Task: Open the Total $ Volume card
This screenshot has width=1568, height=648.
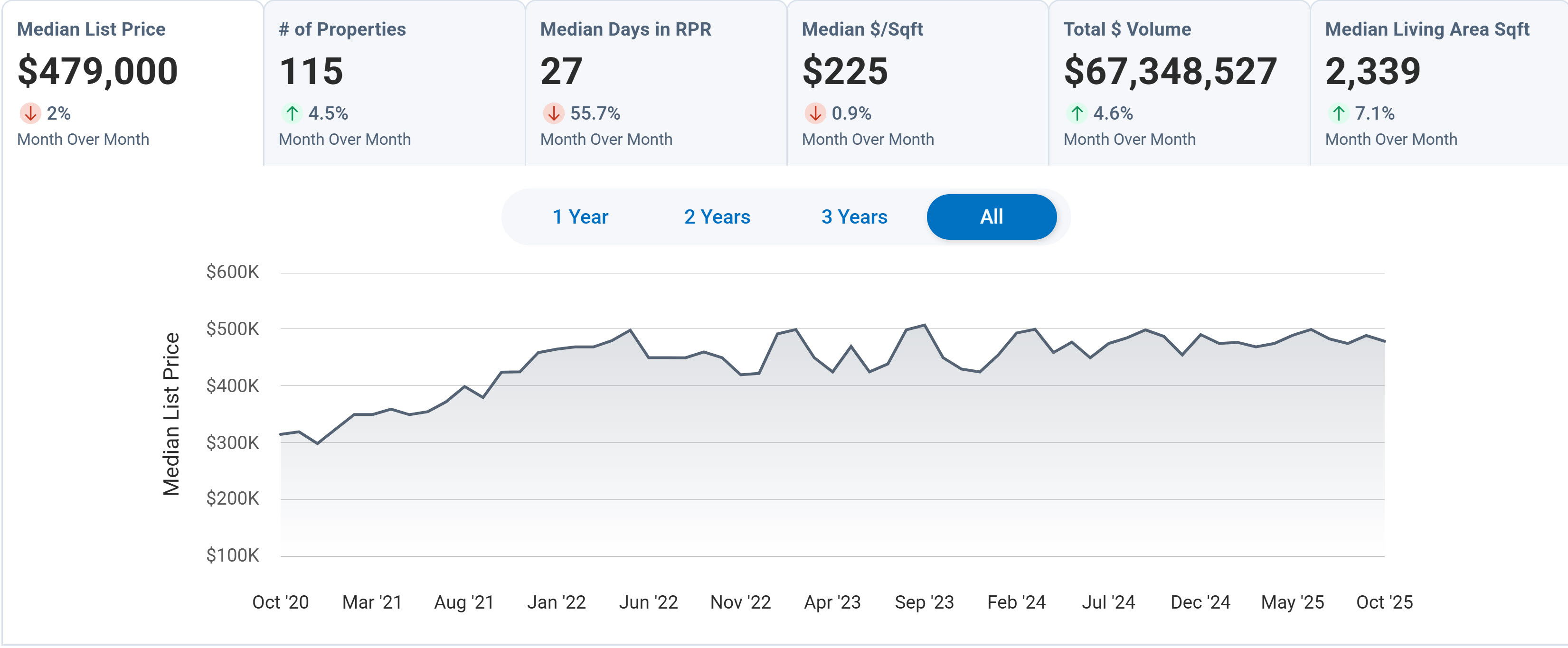Action: click(1179, 83)
